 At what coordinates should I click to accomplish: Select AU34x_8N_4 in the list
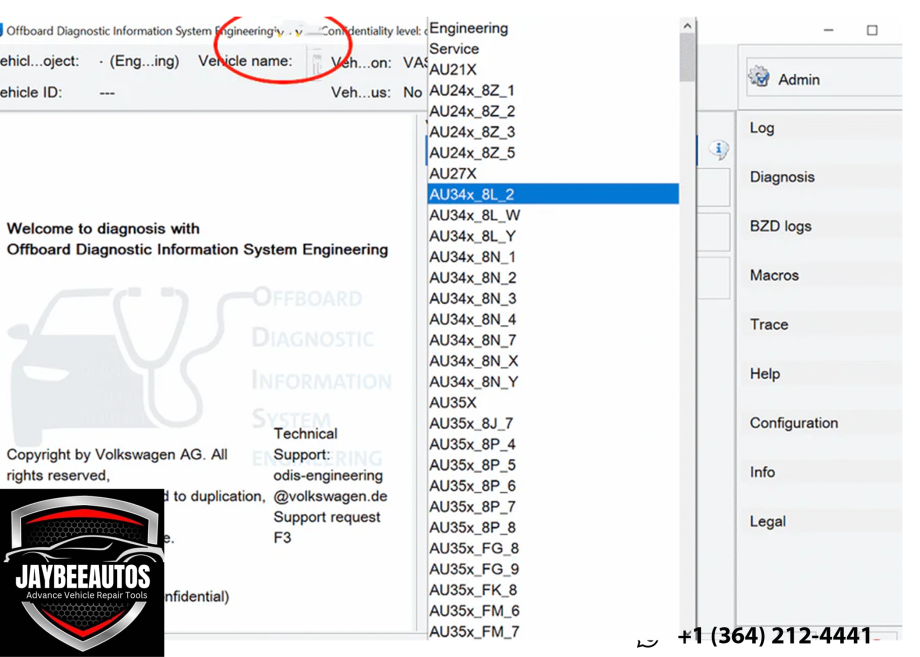tap(553, 319)
